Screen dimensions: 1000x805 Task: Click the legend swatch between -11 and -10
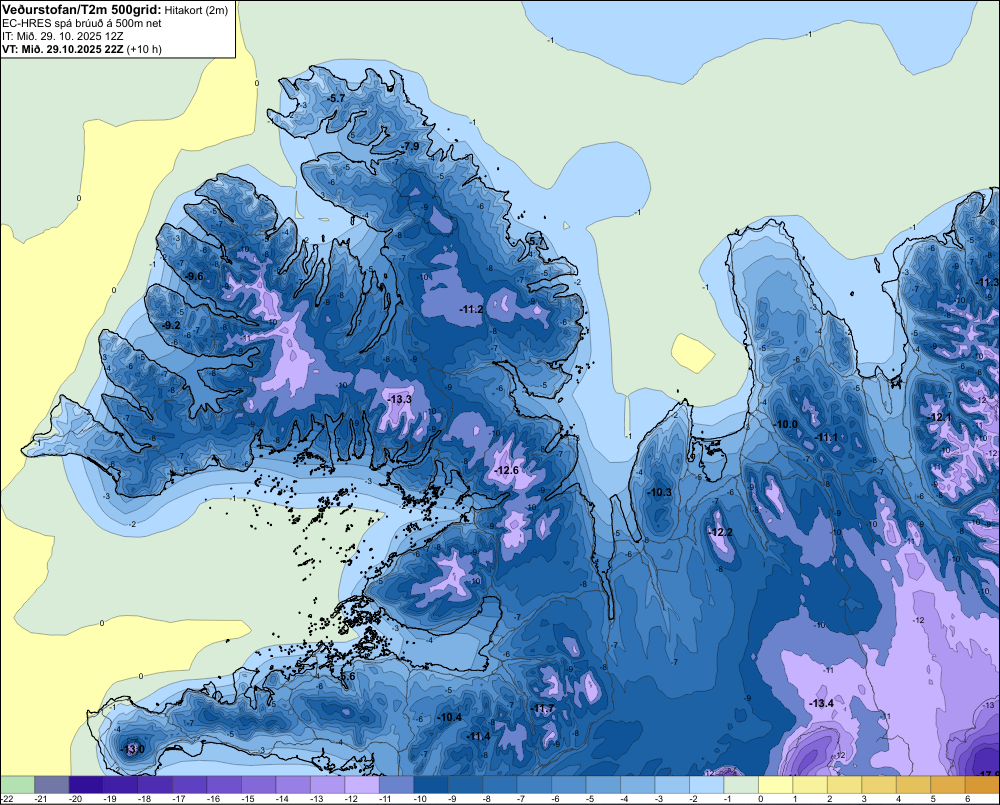coord(396,785)
